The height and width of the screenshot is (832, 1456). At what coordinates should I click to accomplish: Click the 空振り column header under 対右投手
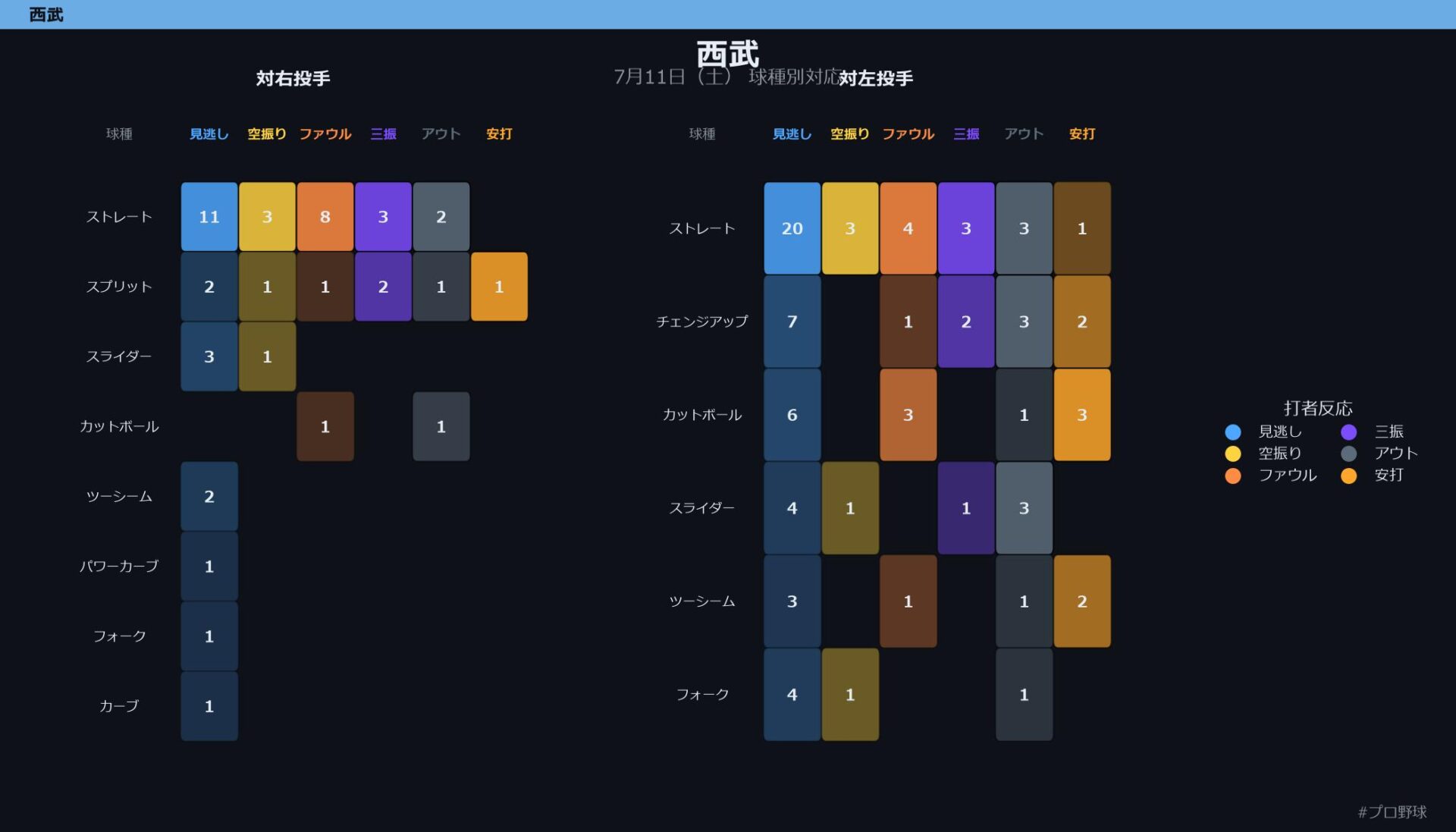267,134
